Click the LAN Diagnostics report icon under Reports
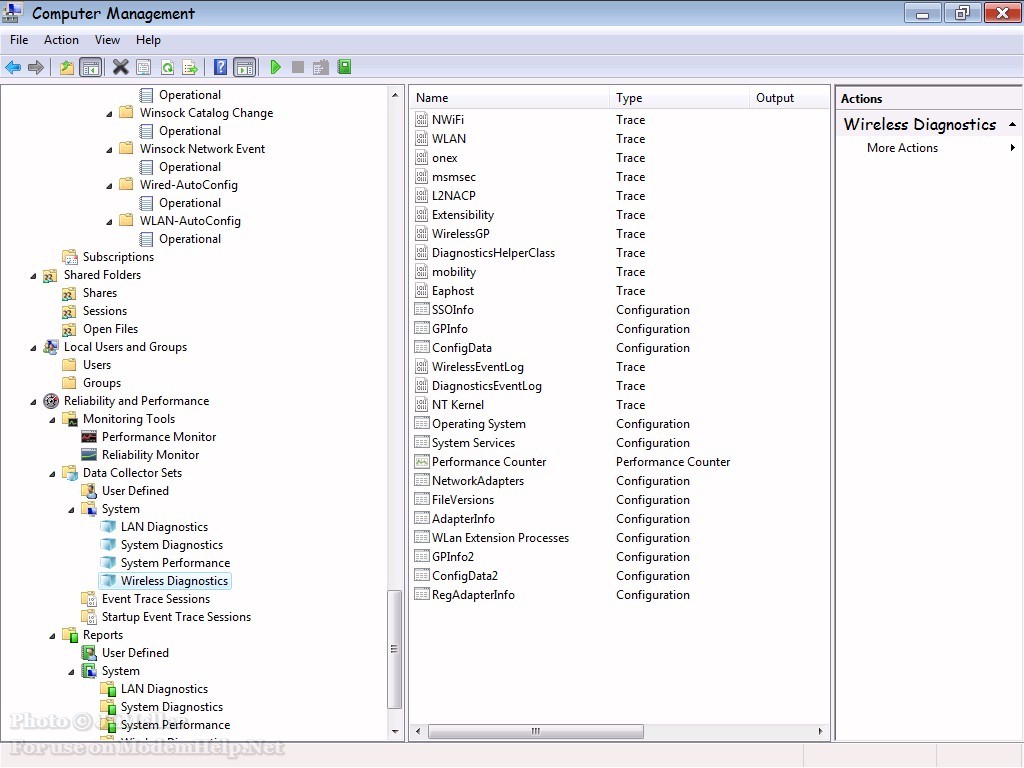The image size is (1024, 768). tap(108, 689)
